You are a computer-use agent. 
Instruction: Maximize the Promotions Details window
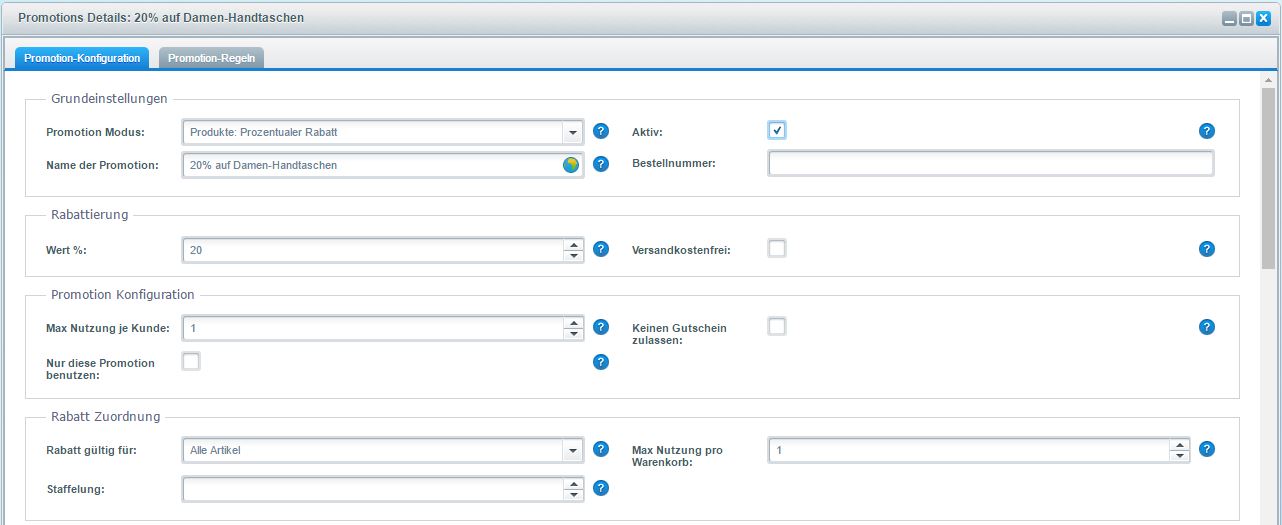1246,18
